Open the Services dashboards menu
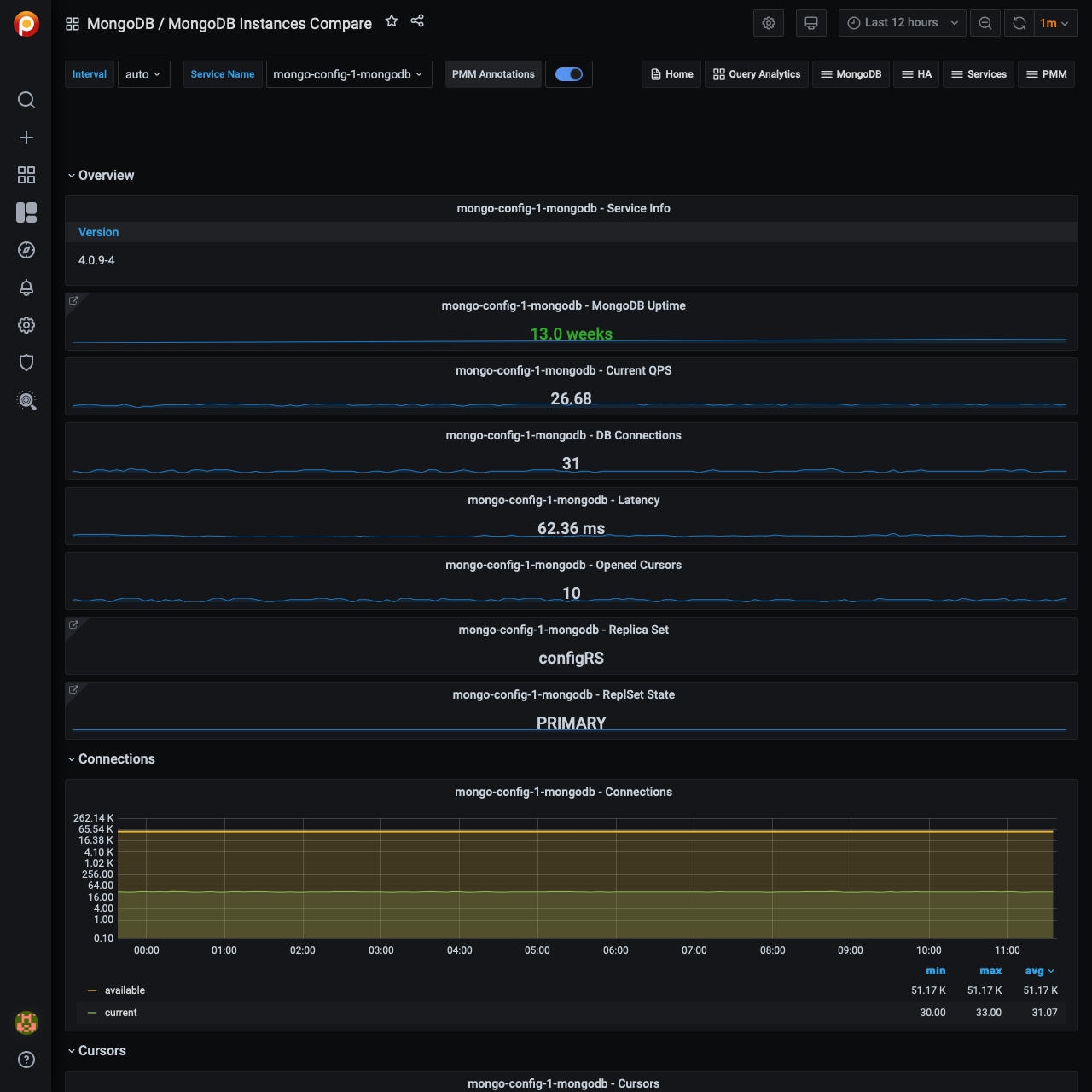This screenshot has height=1092, width=1092. click(x=979, y=74)
